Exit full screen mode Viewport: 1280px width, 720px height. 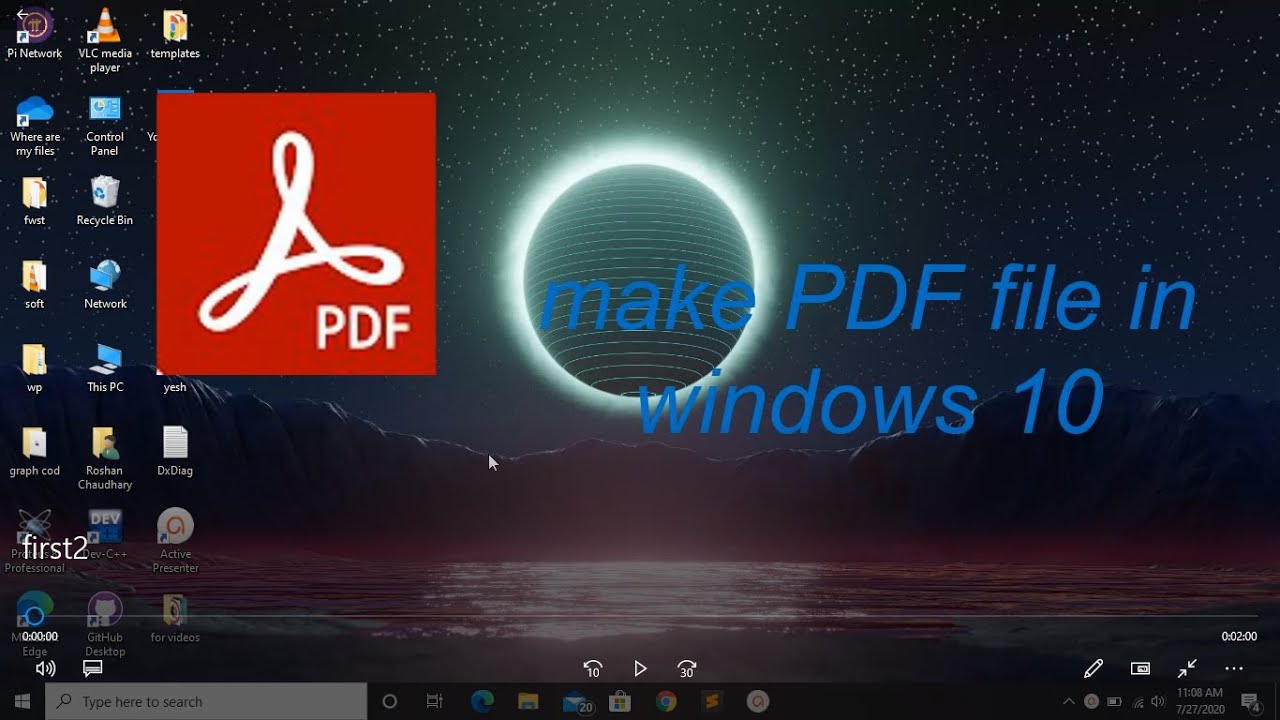click(x=1187, y=669)
